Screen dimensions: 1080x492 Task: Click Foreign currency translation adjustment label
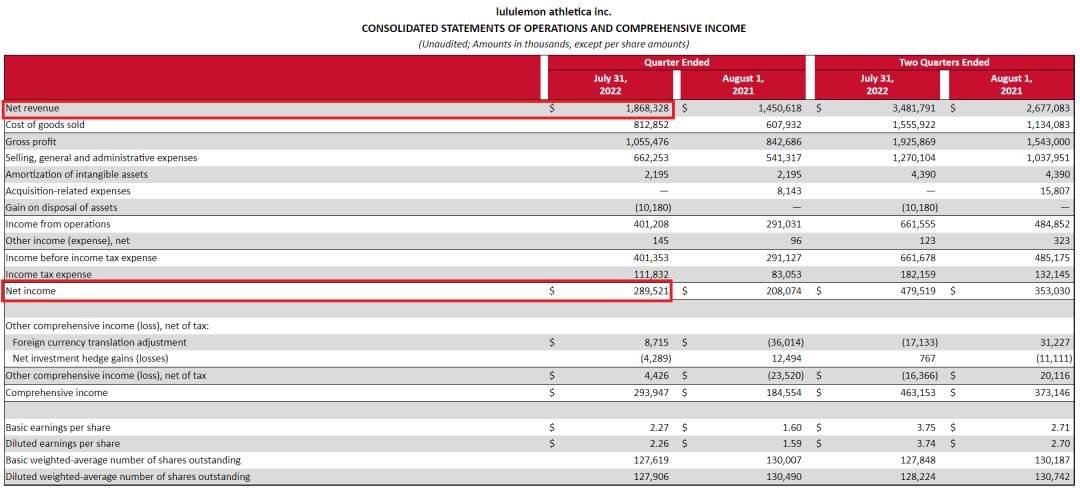(100, 342)
